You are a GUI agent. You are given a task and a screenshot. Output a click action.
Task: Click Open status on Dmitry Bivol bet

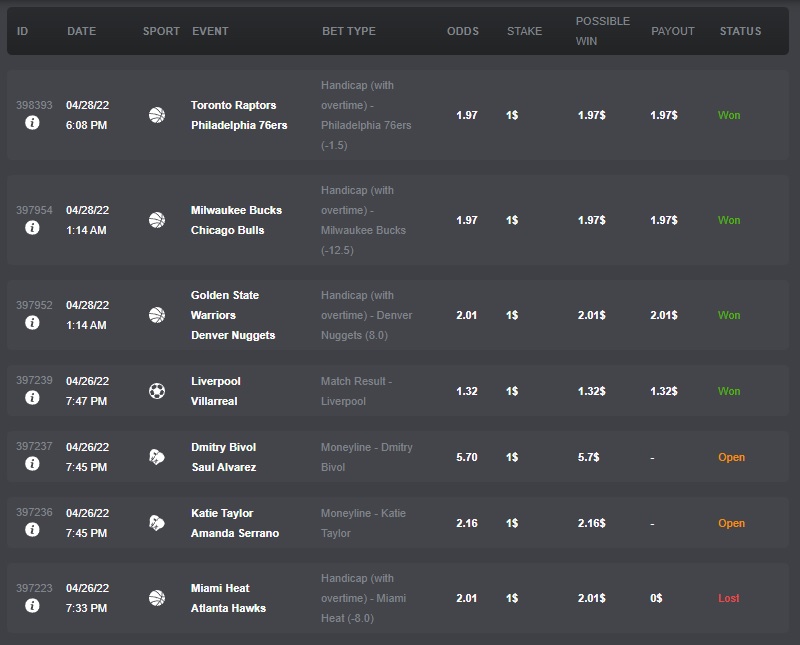tap(731, 457)
